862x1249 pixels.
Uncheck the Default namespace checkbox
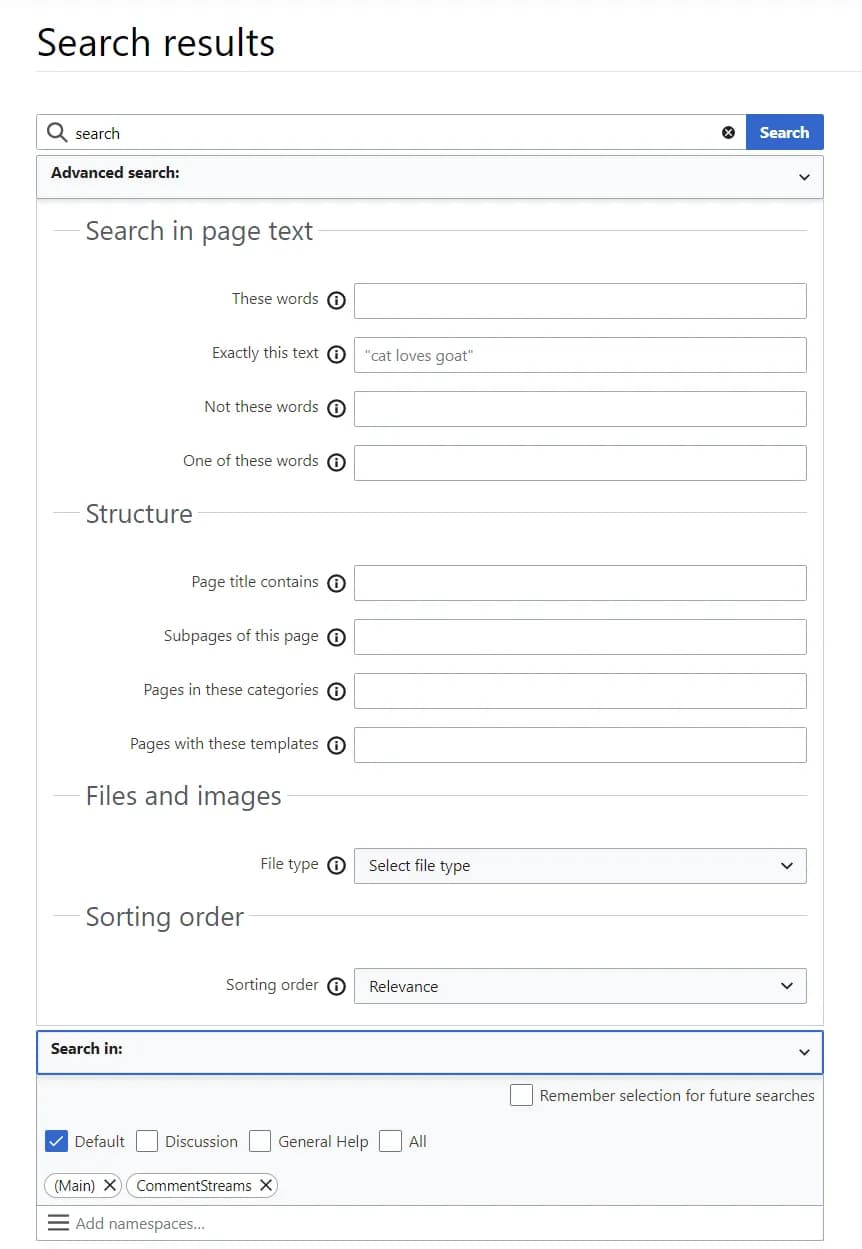tap(56, 1140)
